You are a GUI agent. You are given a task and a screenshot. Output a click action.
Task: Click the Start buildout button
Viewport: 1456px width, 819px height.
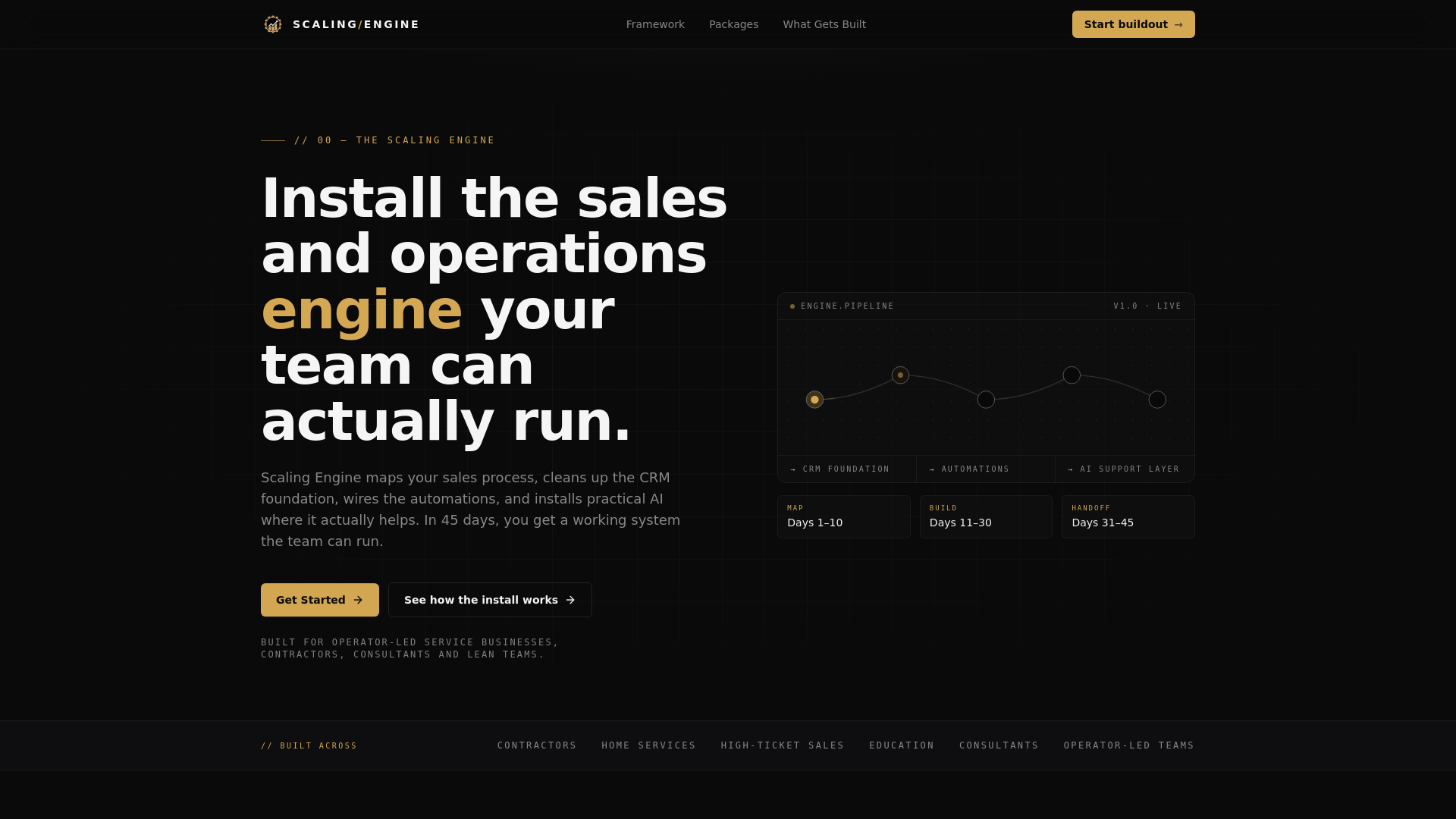(1133, 24)
